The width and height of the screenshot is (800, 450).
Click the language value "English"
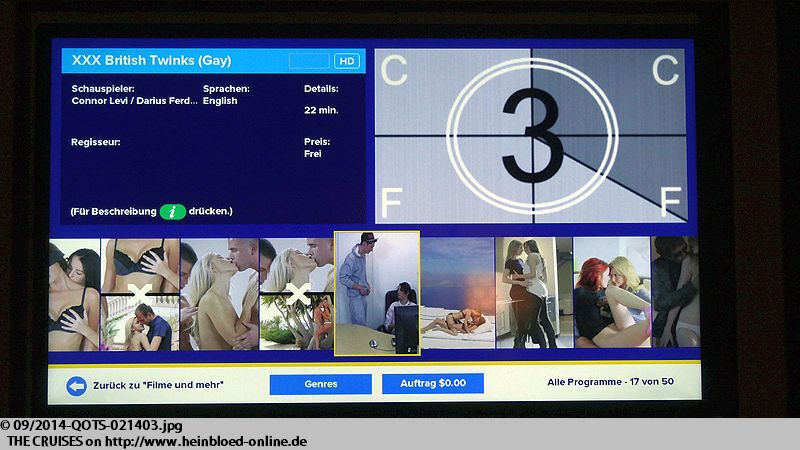coord(220,101)
